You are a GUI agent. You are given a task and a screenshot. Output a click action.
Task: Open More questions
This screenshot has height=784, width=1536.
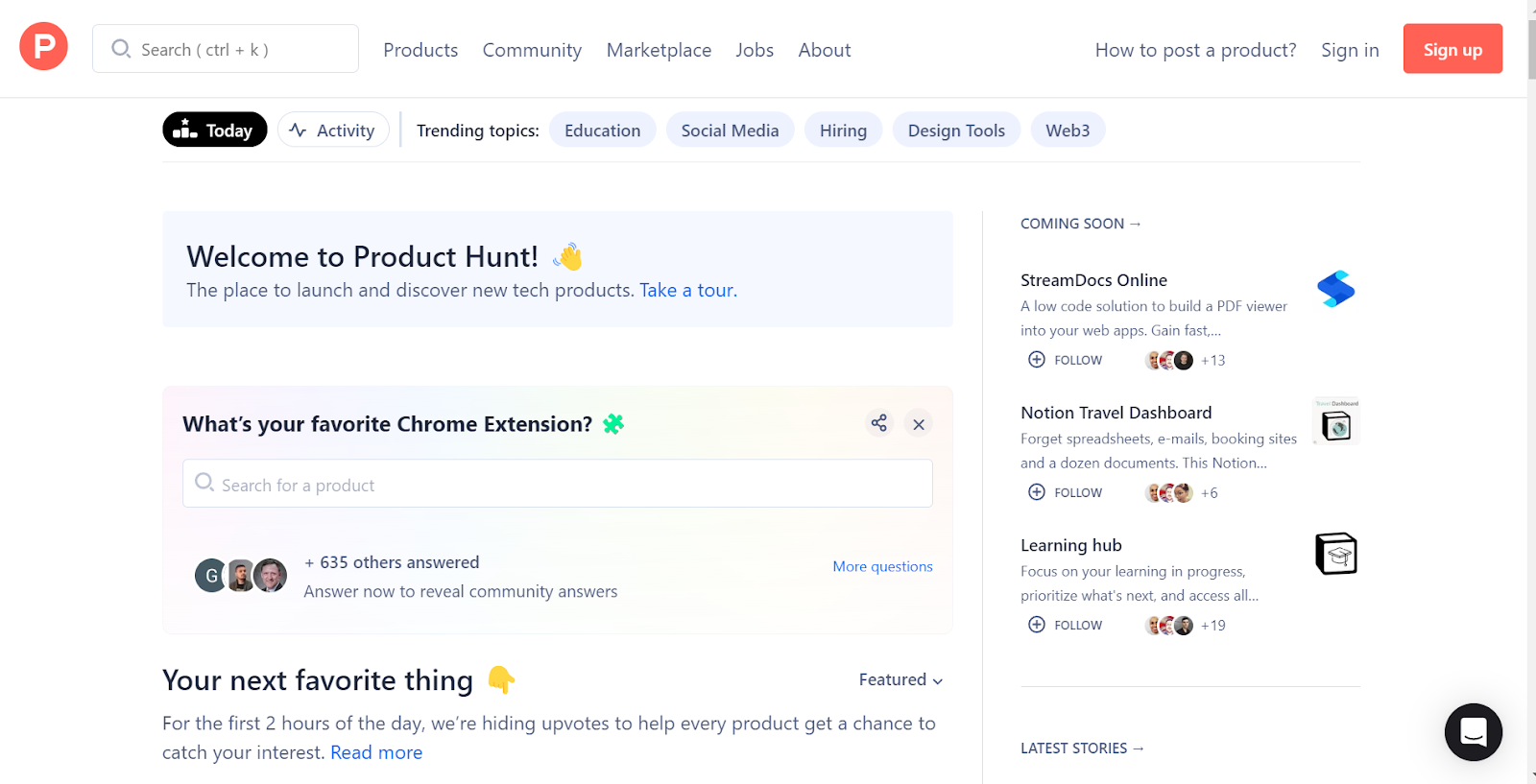point(882,566)
